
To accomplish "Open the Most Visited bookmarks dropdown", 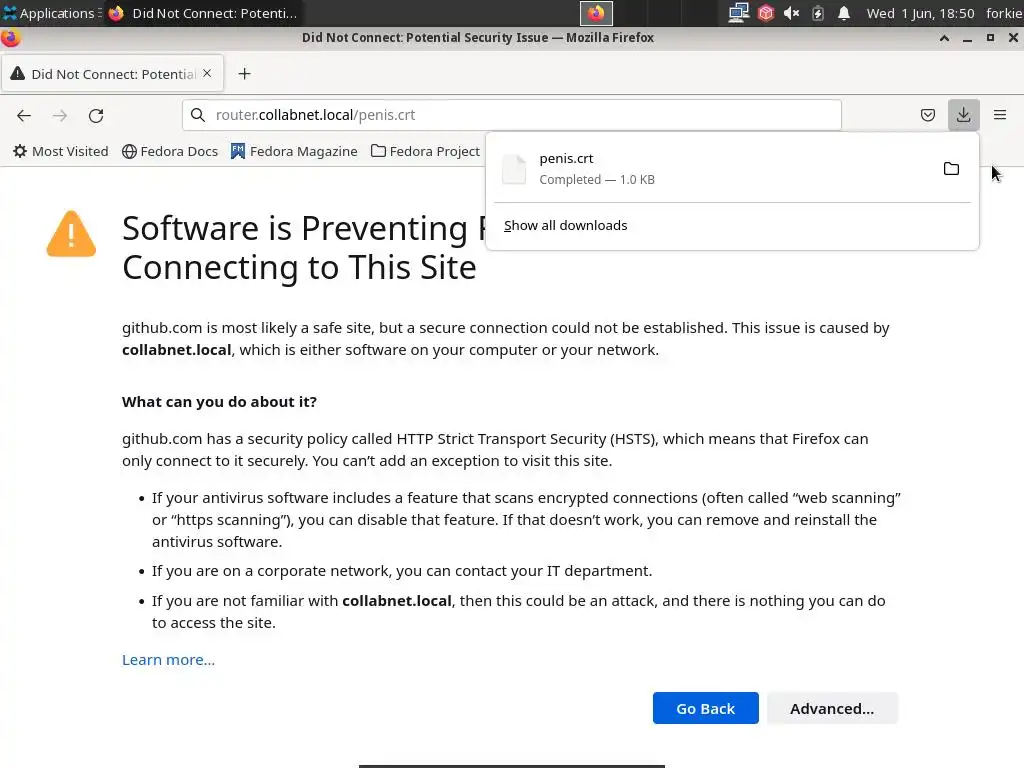I will 60,151.
